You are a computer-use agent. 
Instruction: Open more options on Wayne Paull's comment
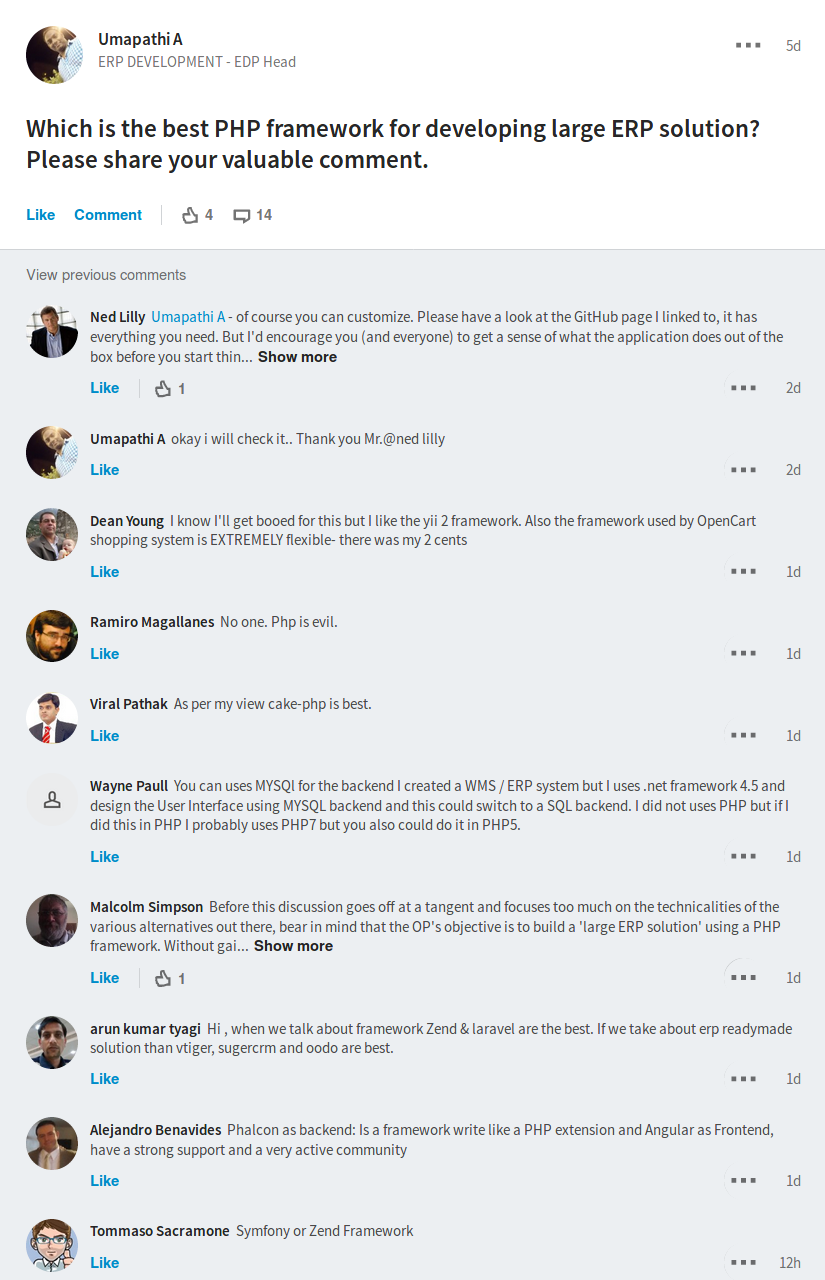point(743,857)
